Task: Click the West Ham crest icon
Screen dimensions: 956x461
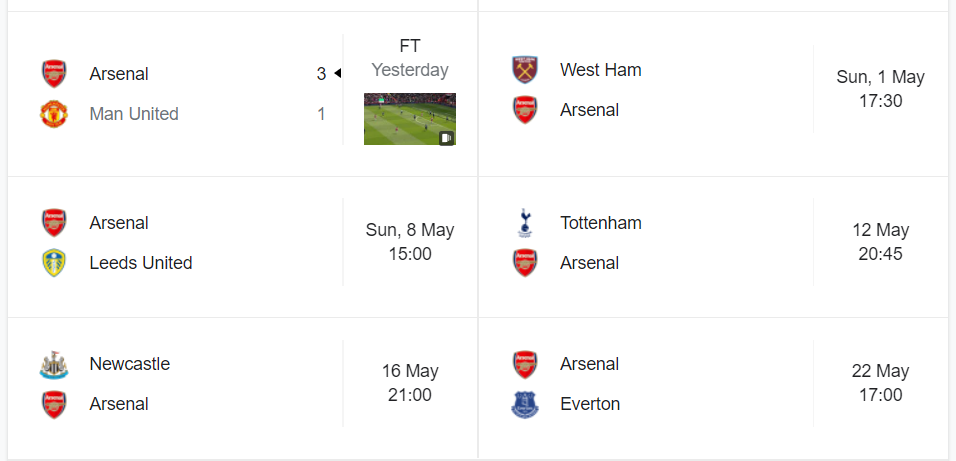Action: 524,70
